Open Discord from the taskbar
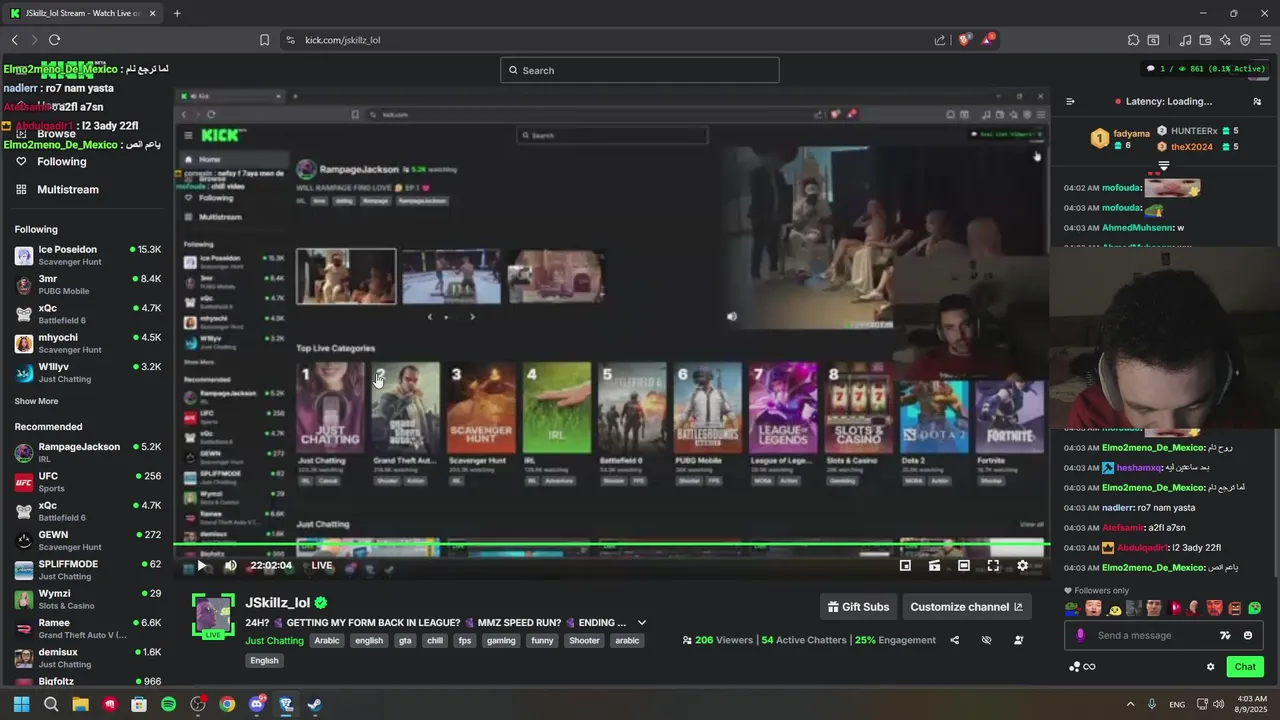 256,704
